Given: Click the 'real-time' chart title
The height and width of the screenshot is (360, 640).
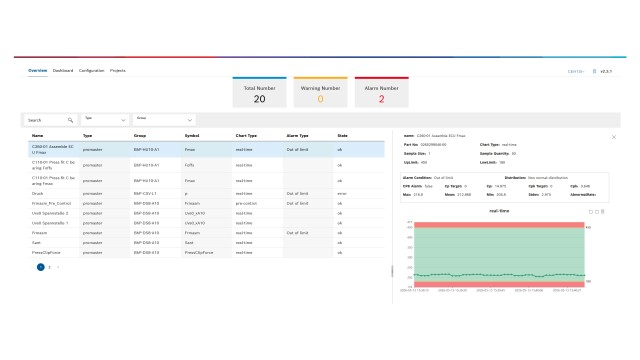Looking at the screenshot, I should click(x=499, y=211).
